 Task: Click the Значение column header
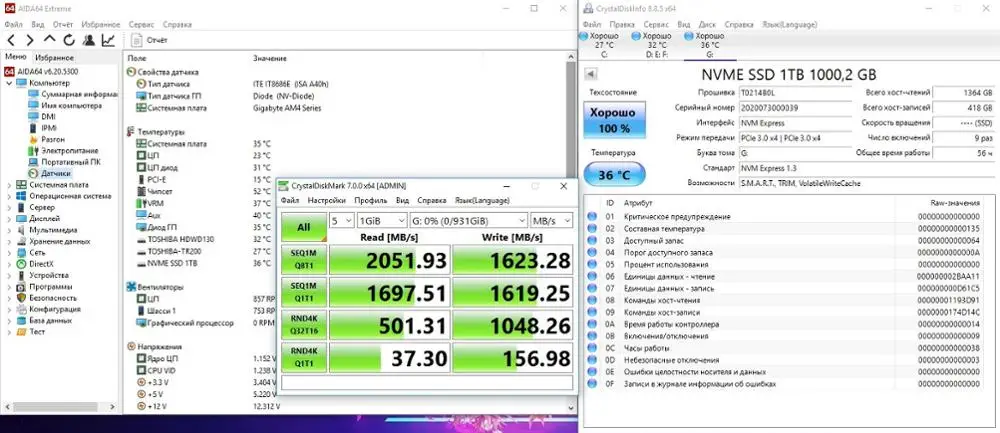270,58
